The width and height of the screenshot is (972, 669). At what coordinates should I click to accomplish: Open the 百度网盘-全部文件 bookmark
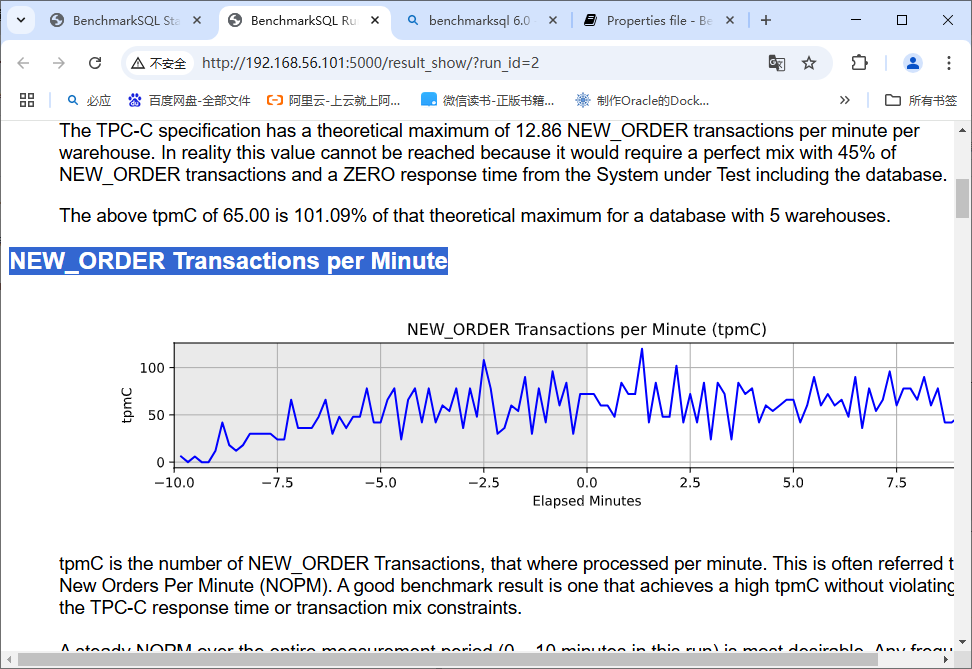tap(189, 100)
